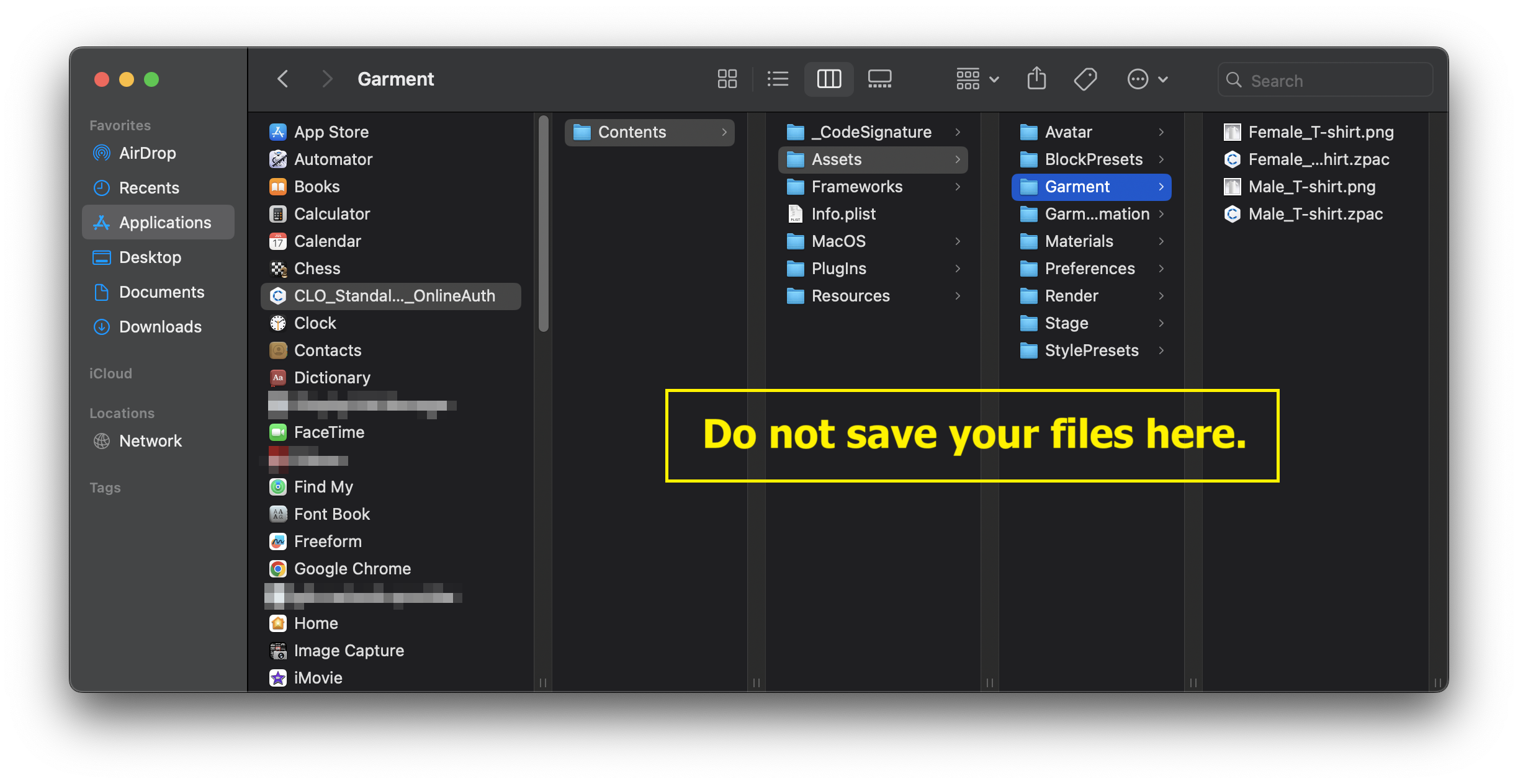The width and height of the screenshot is (1518, 784).
Task: Open the Resources folder
Action: tap(873, 296)
